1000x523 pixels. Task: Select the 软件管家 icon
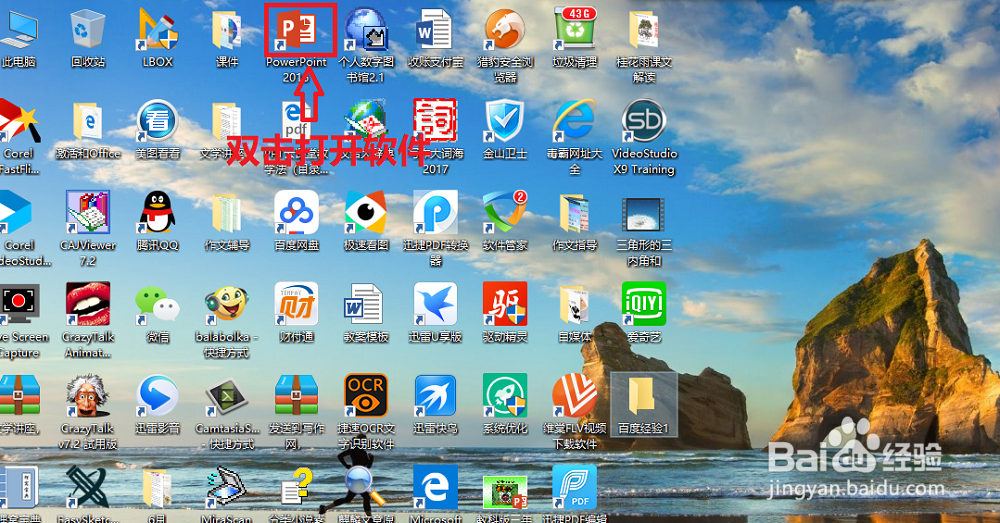[x=504, y=212]
